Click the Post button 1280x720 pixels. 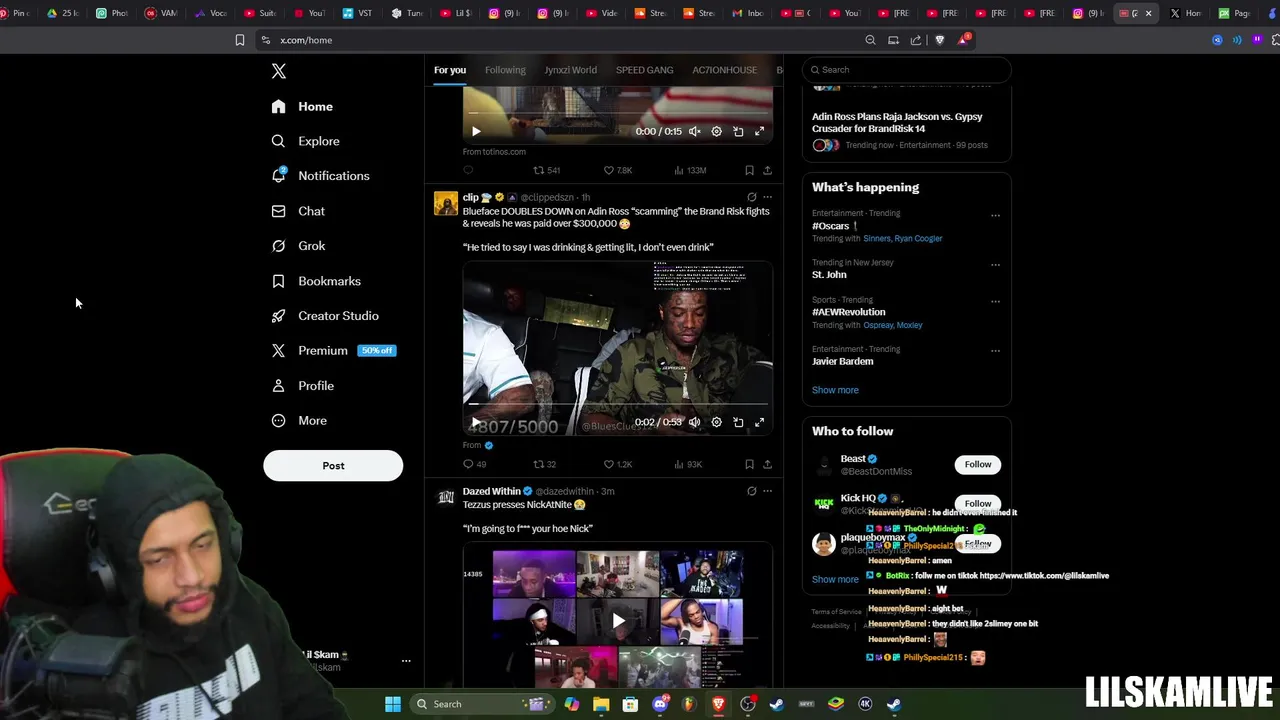333,465
